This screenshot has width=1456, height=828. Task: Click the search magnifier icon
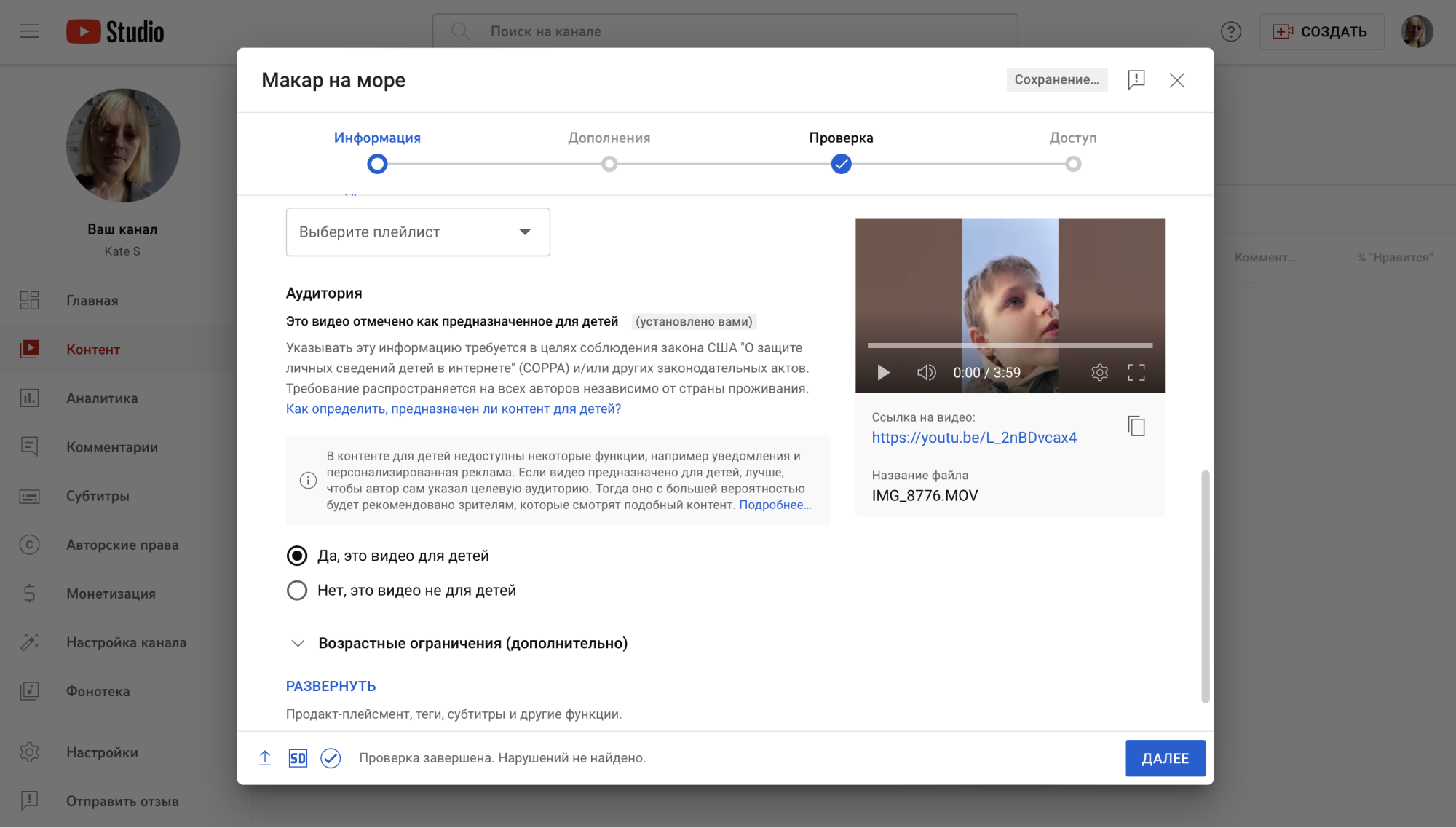tap(460, 31)
